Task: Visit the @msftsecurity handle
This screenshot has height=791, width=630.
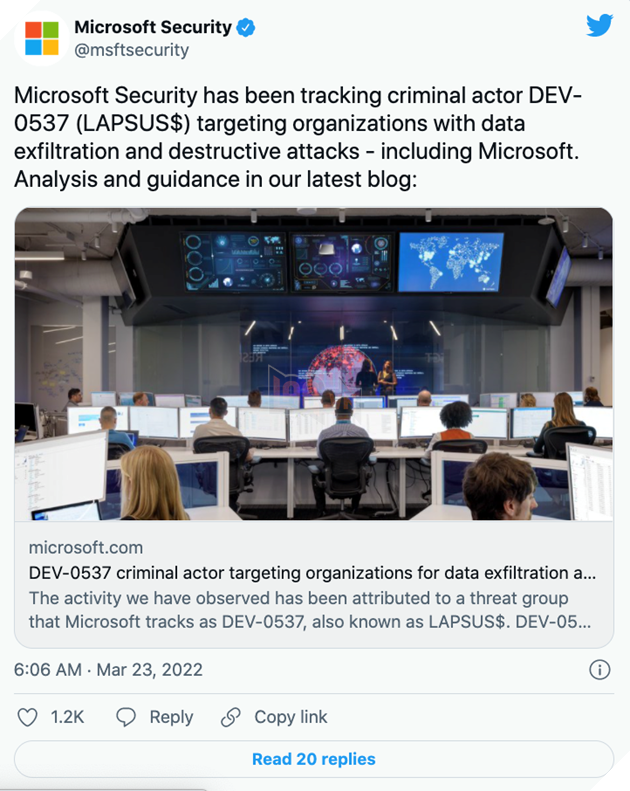Action: [x=131, y=50]
